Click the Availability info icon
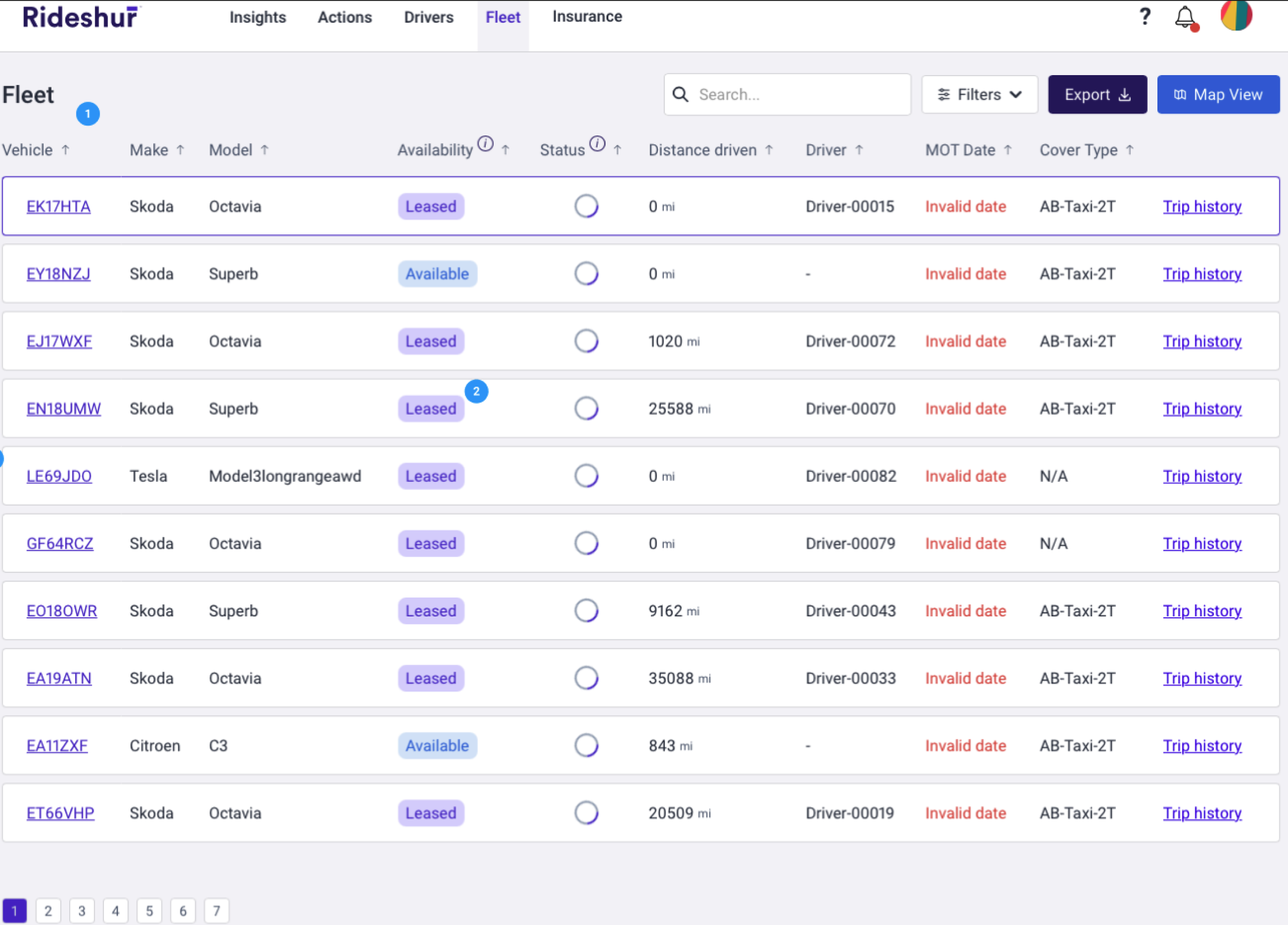The width and height of the screenshot is (1288, 925). [485, 144]
